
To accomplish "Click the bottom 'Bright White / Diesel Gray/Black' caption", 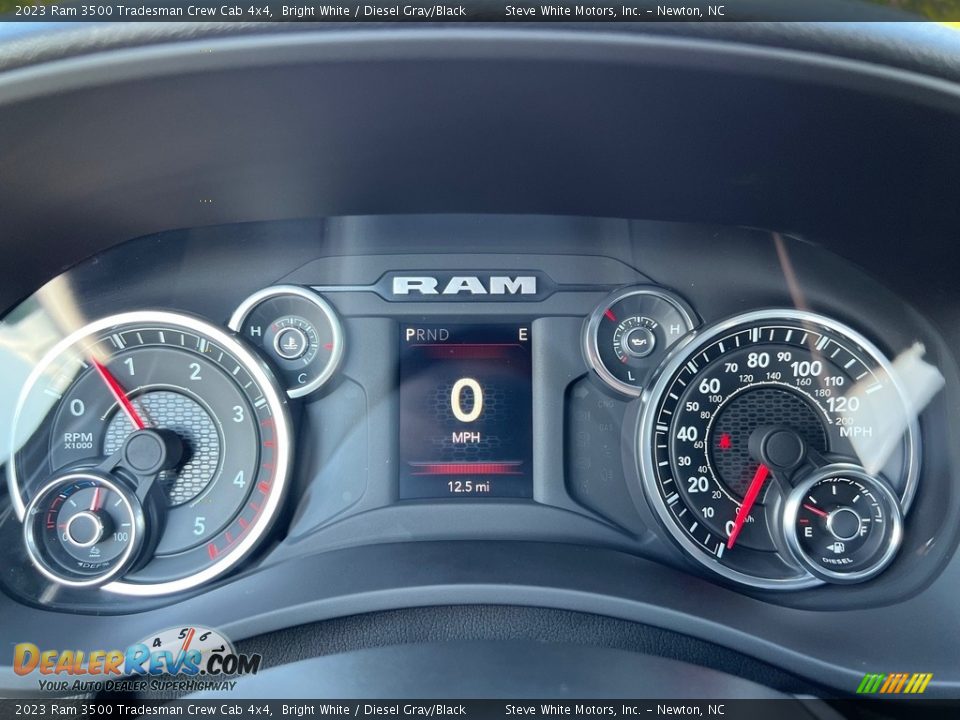I will pyautogui.click(x=373, y=710).
